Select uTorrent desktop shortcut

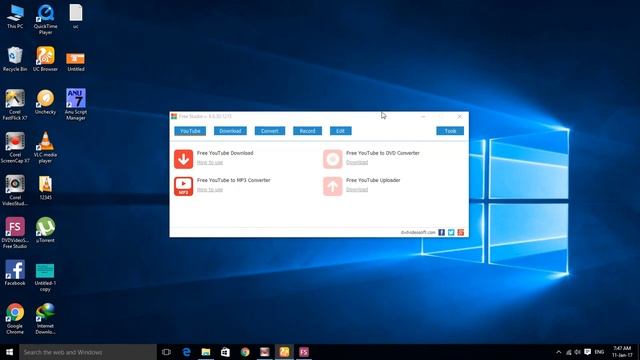pyautogui.click(x=45, y=230)
